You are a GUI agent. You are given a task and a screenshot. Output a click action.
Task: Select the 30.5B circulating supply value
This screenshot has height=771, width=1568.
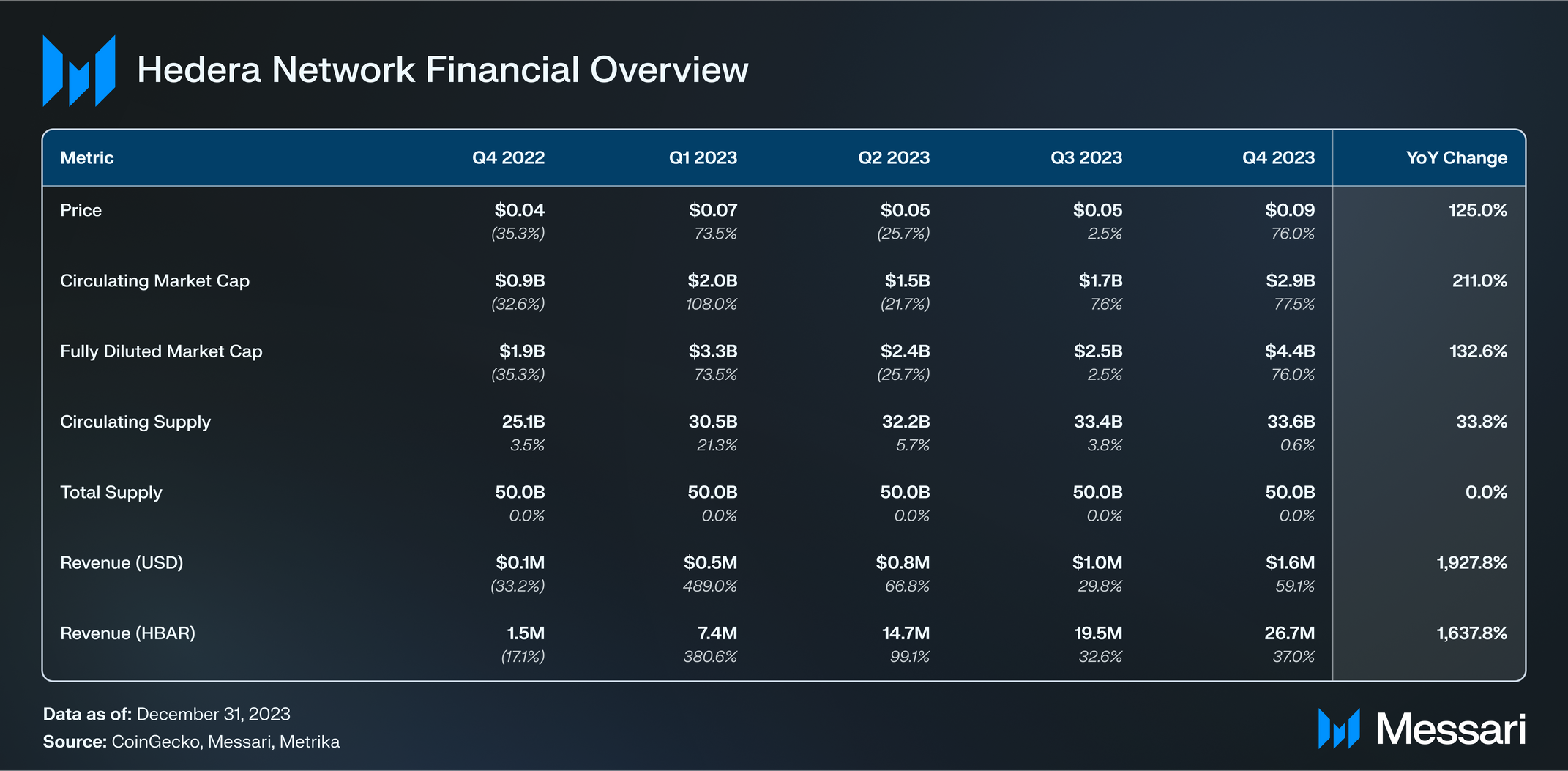[x=713, y=422]
